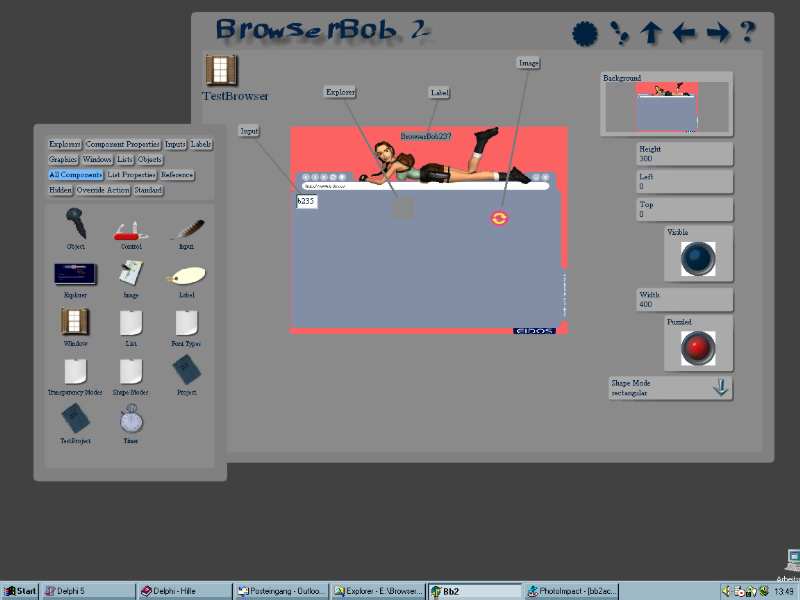
Task: Click the gray Explorer placeholder square
Action: [403, 208]
